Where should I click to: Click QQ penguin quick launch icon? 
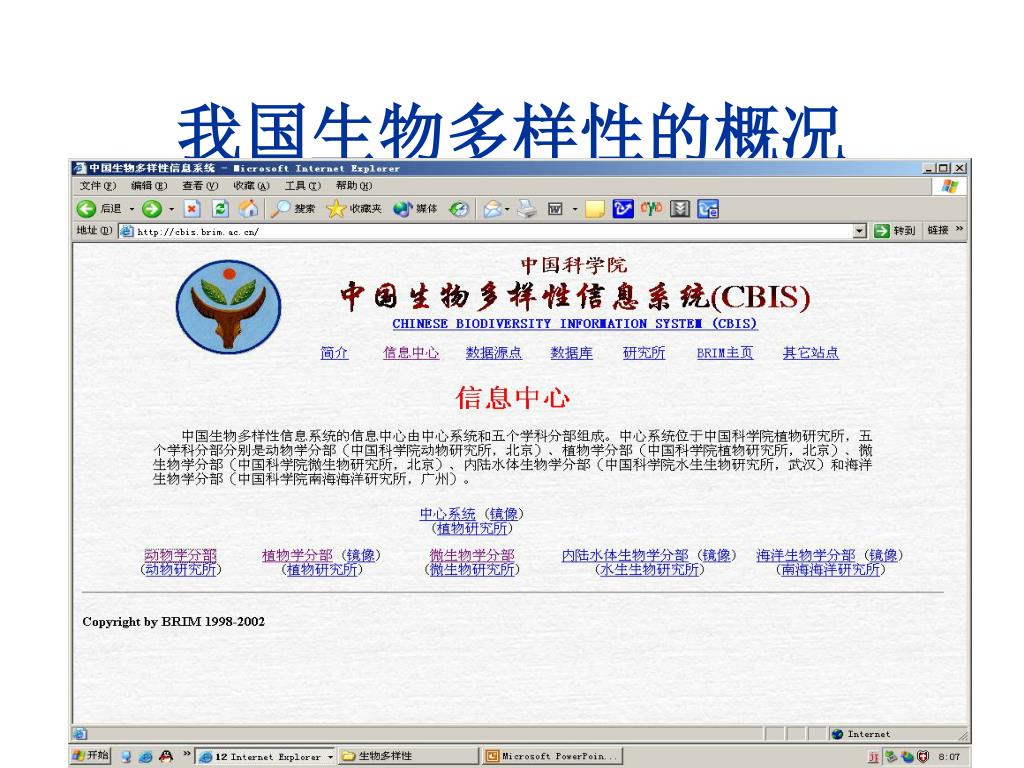point(166,756)
